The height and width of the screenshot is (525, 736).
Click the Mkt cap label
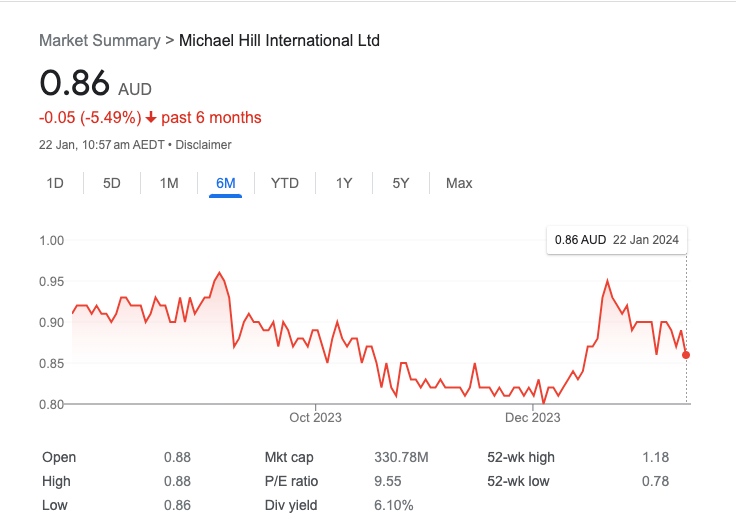[289, 457]
